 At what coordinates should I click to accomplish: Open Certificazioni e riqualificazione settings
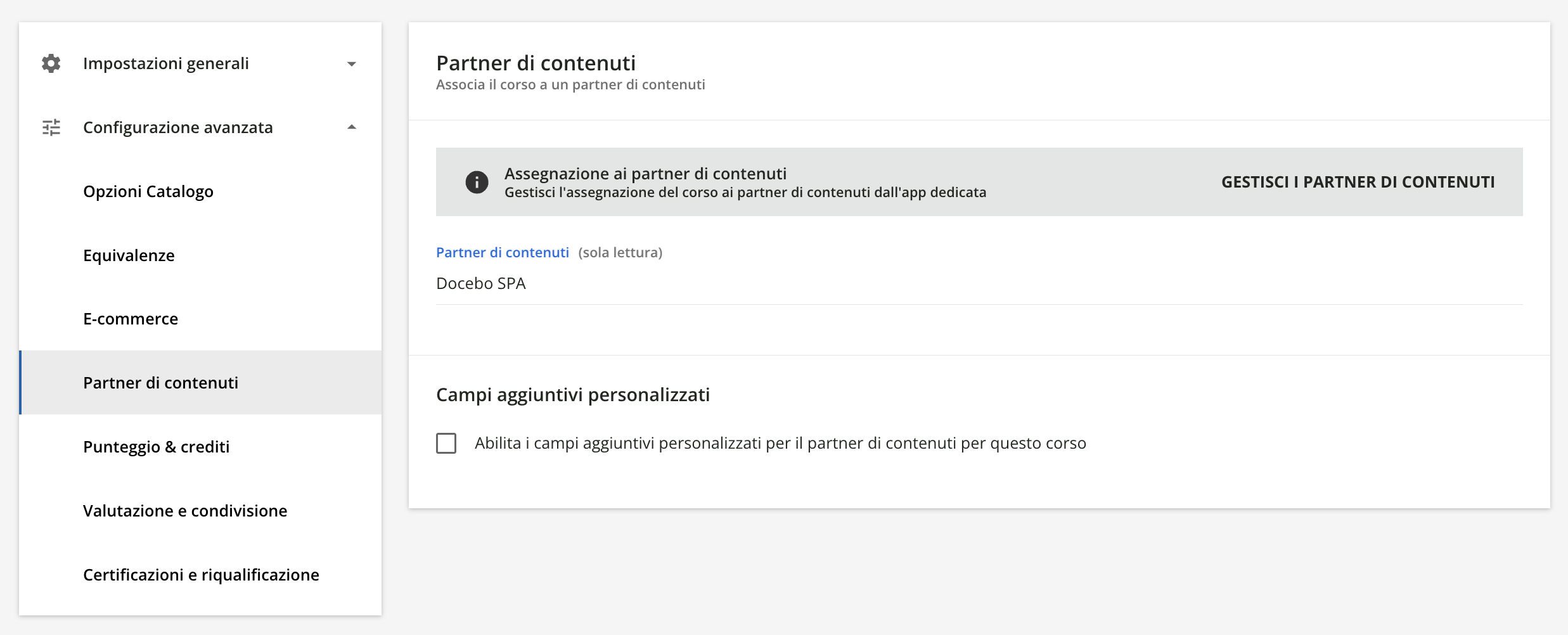click(200, 574)
